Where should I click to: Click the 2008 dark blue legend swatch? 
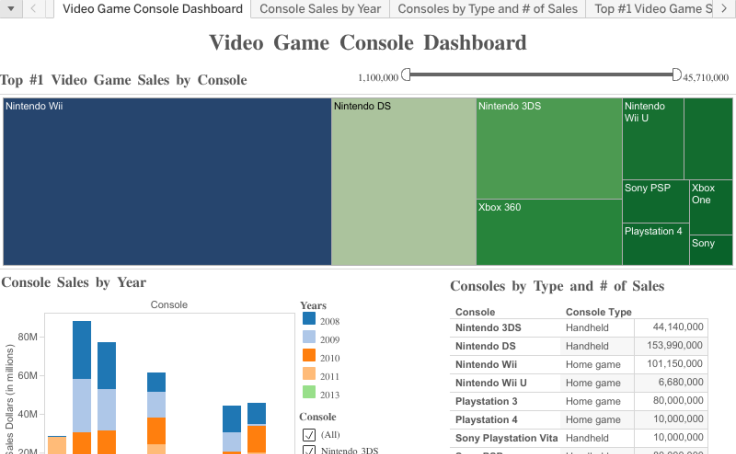pyautogui.click(x=309, y=318)
